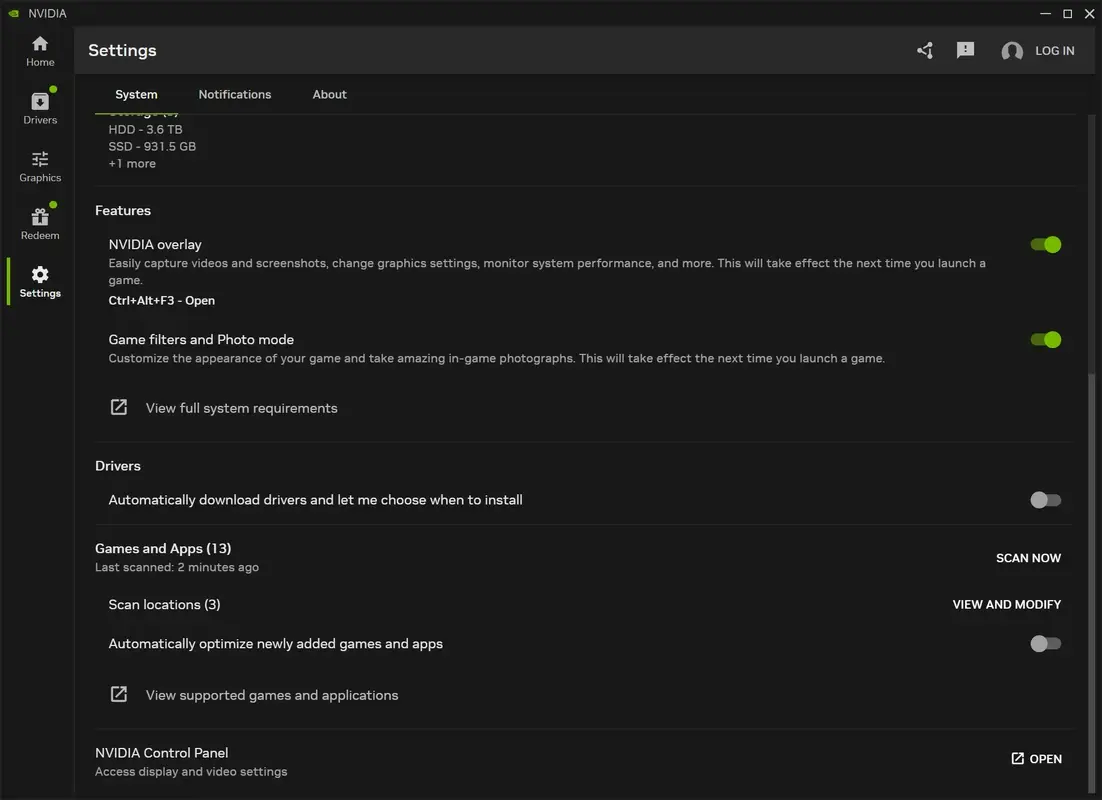Select the Settings gear in sidebar
The image size is (1102, 800).
pyautogui.click(x=39, y=282)
